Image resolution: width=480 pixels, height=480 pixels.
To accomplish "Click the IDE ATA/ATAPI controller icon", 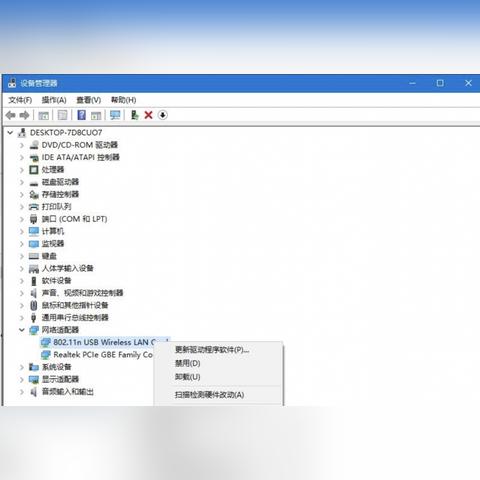I will [x=34, y=157].
